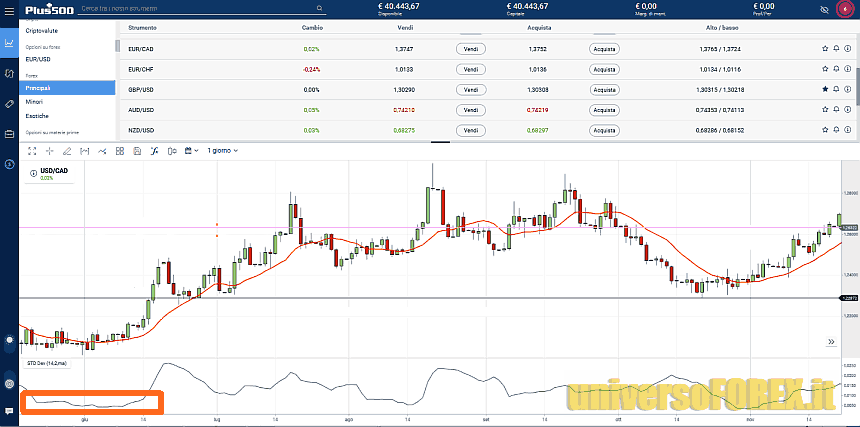Expand chart with the double-arrow button

830,342
